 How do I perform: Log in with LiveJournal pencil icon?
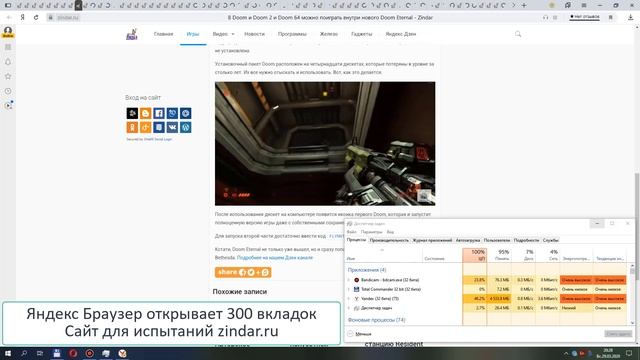pos(172,113)
